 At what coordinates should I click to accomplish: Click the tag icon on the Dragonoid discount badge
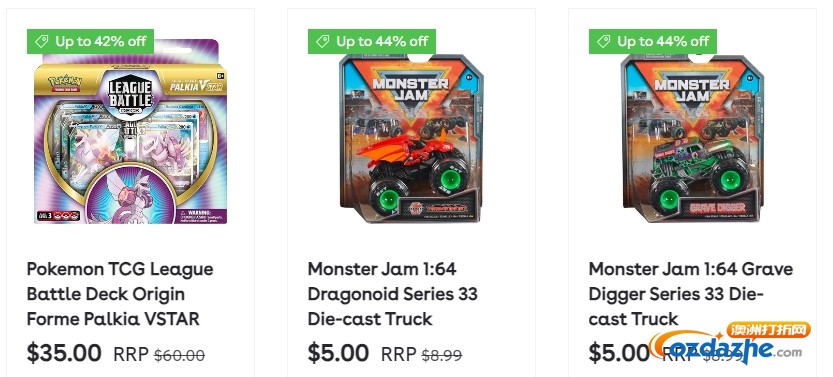[x=322, y=41]
